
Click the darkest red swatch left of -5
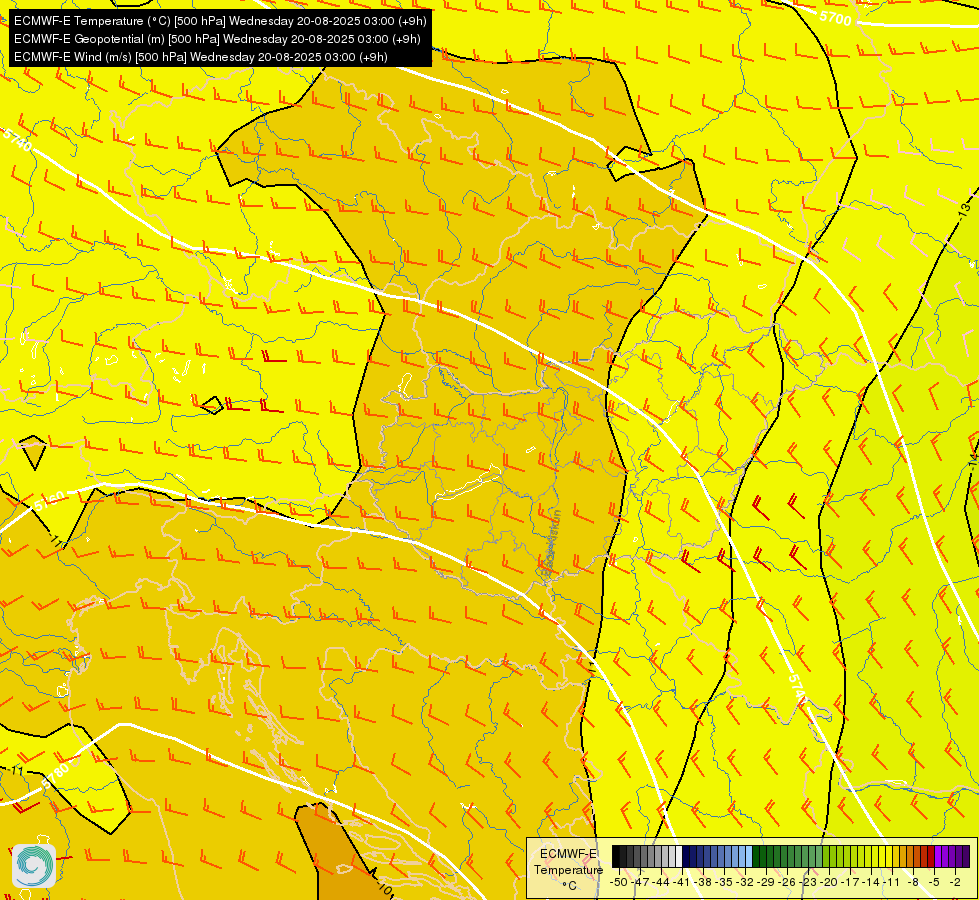pyautogui.click(x=931, y=856)
